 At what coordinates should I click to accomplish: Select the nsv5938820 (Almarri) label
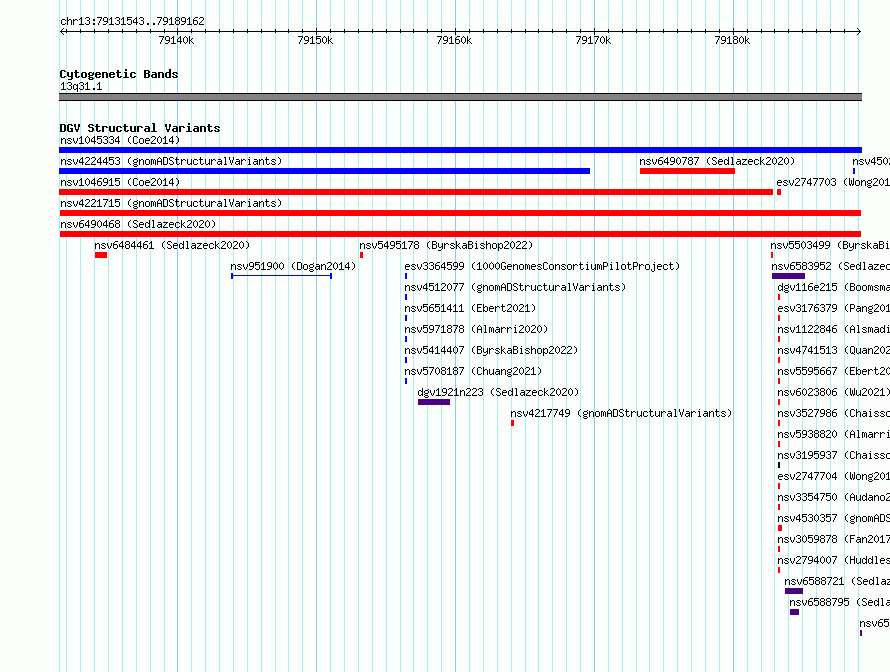tap(833, 434)
